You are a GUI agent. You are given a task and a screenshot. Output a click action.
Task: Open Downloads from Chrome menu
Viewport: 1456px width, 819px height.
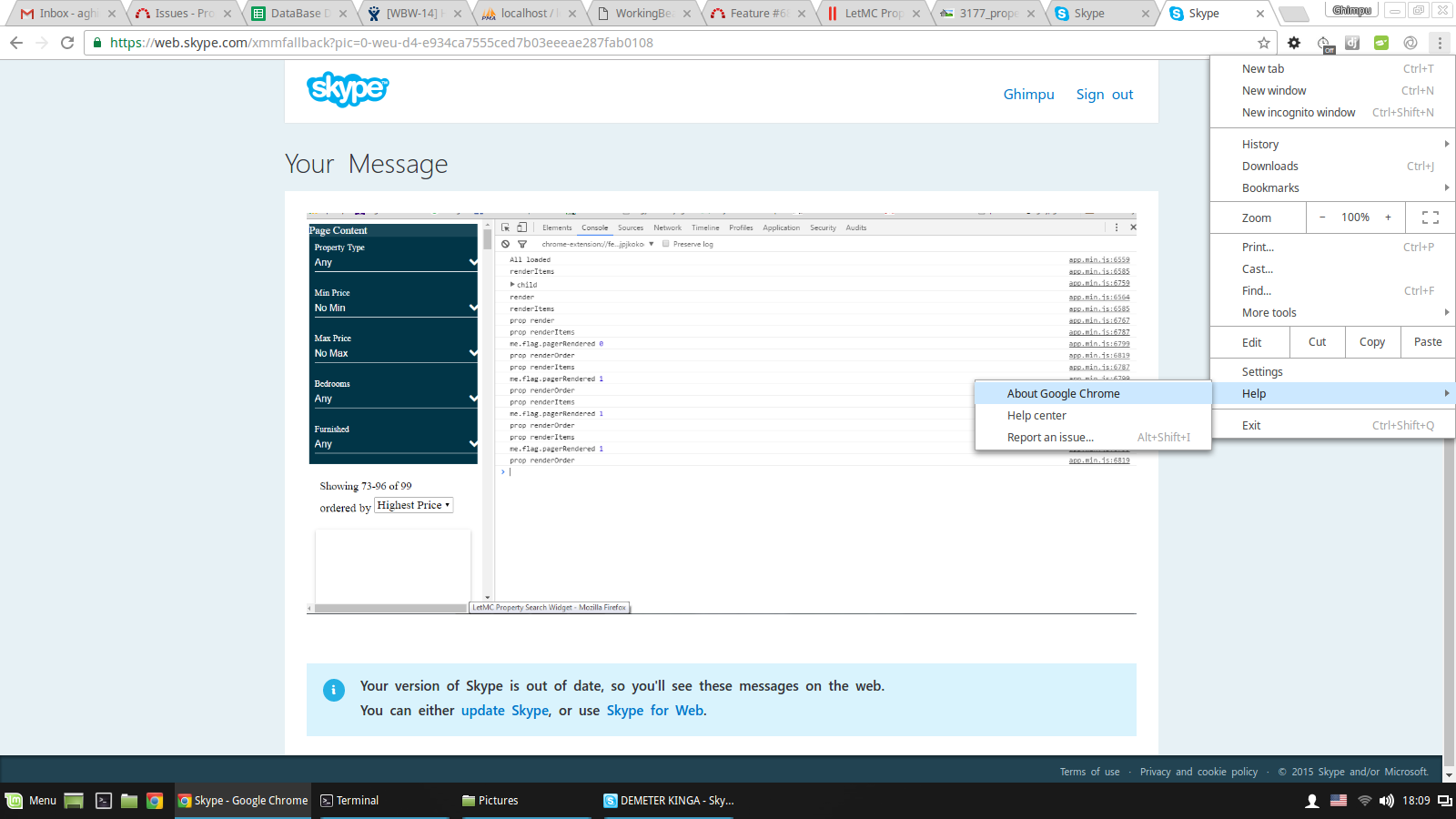[1333, 166]
